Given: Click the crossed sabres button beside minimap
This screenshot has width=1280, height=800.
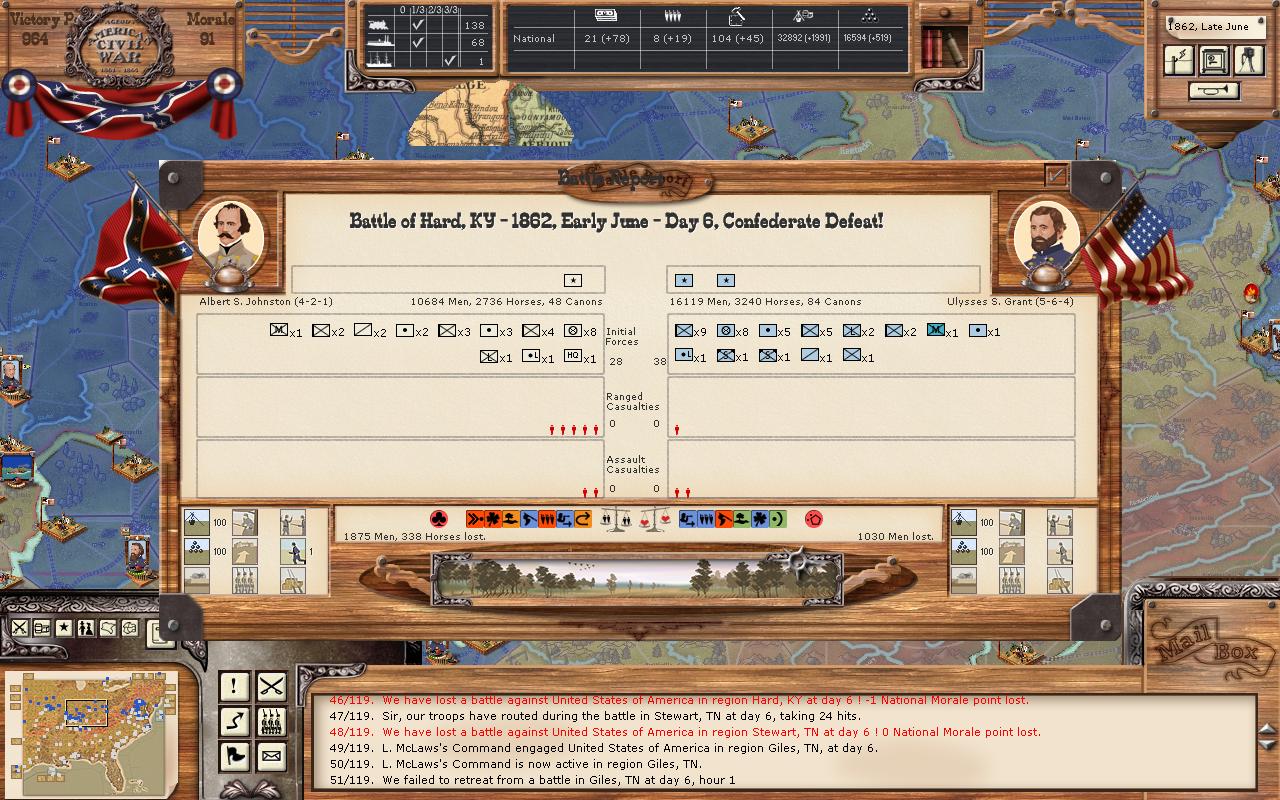Looking at the screenshot, I should tap(271, 686).
